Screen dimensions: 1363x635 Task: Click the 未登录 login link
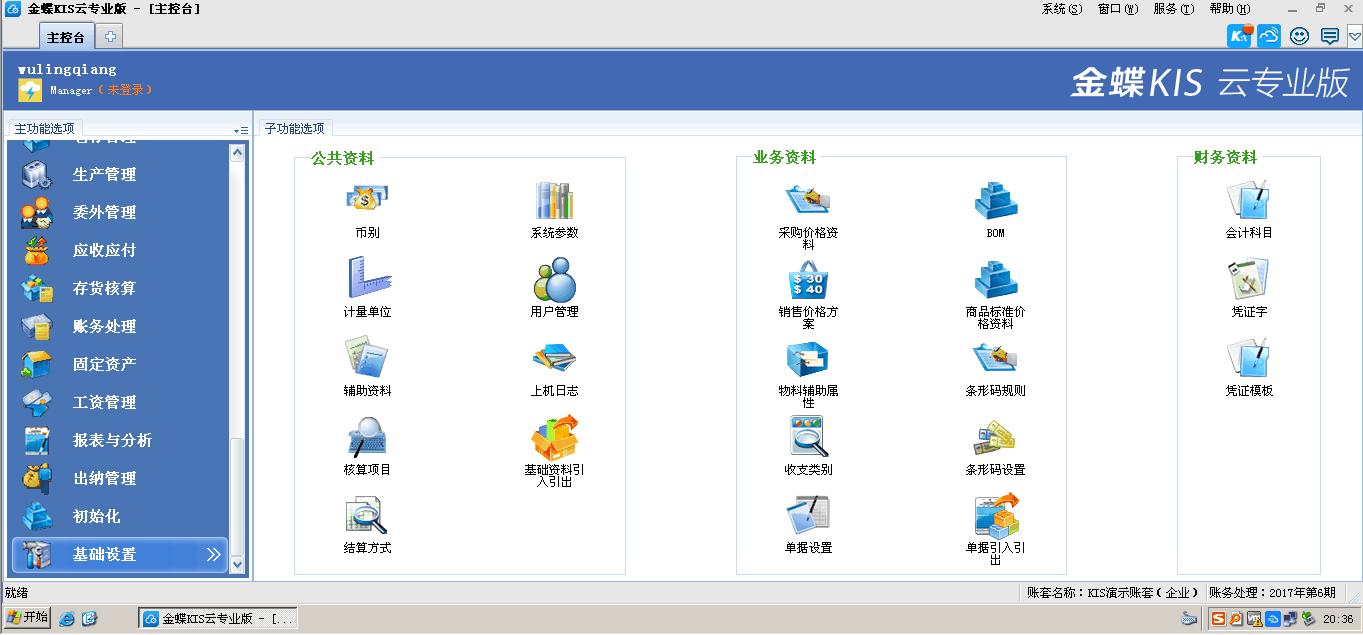pos(126,90)
